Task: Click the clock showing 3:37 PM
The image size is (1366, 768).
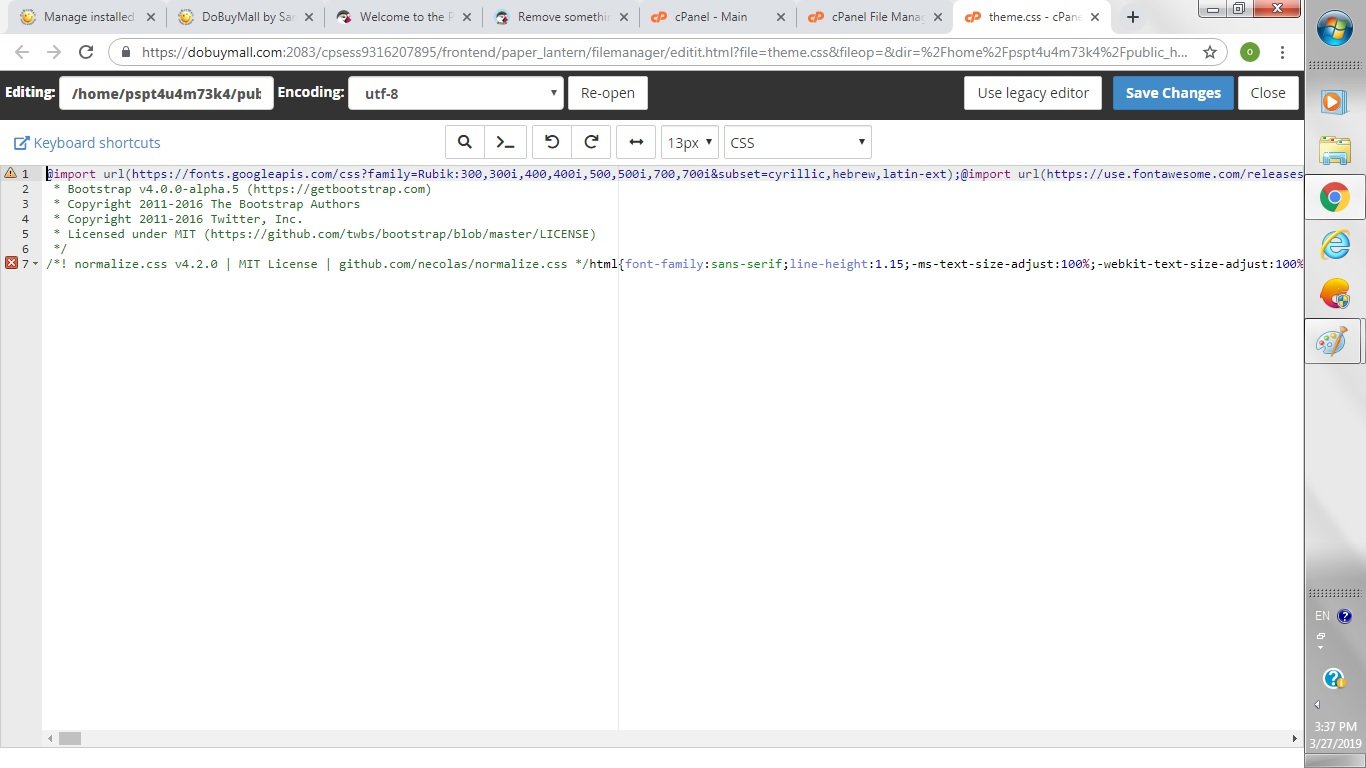Action: 1334,727
